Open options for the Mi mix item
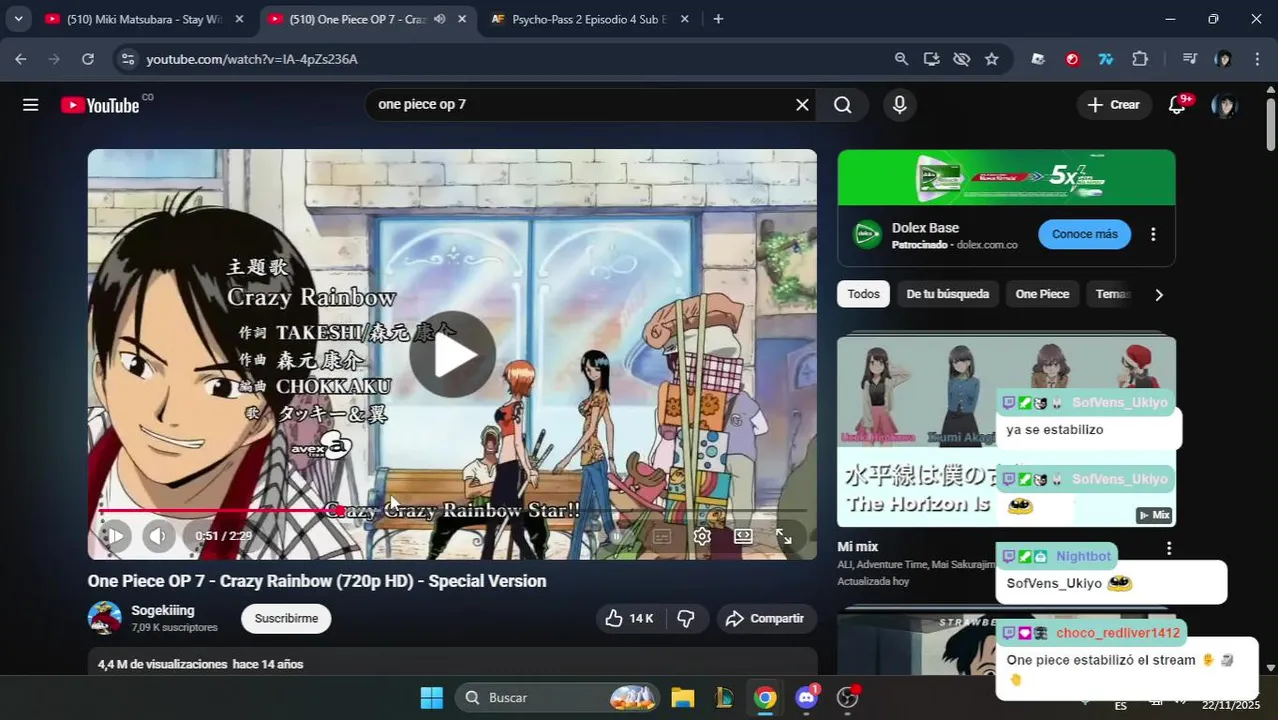The width and height of the screenshot is (1278, 720). (x=1169, y=548)
